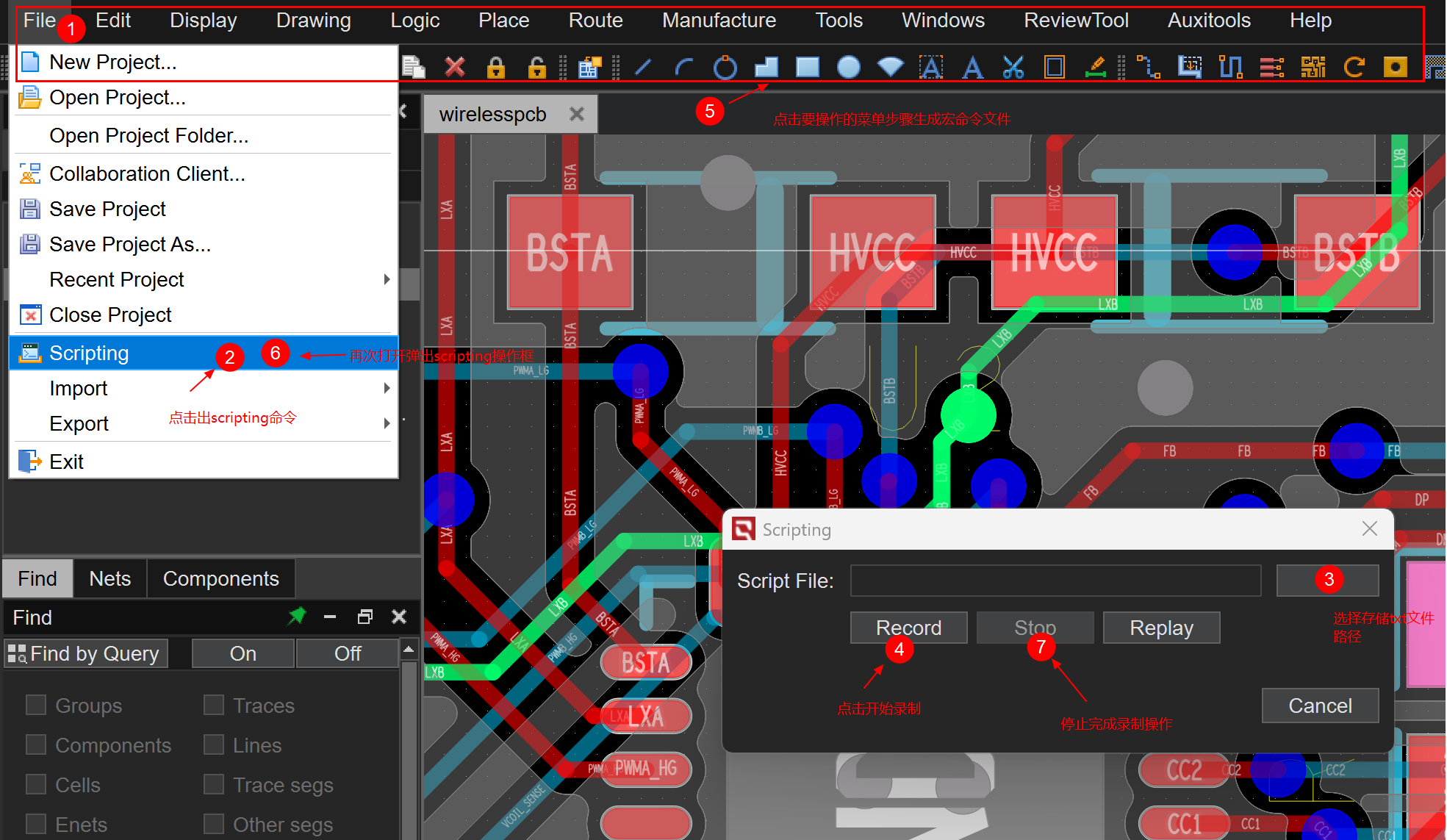Pin the Find panel with pushpin

(x=296, y=617)
